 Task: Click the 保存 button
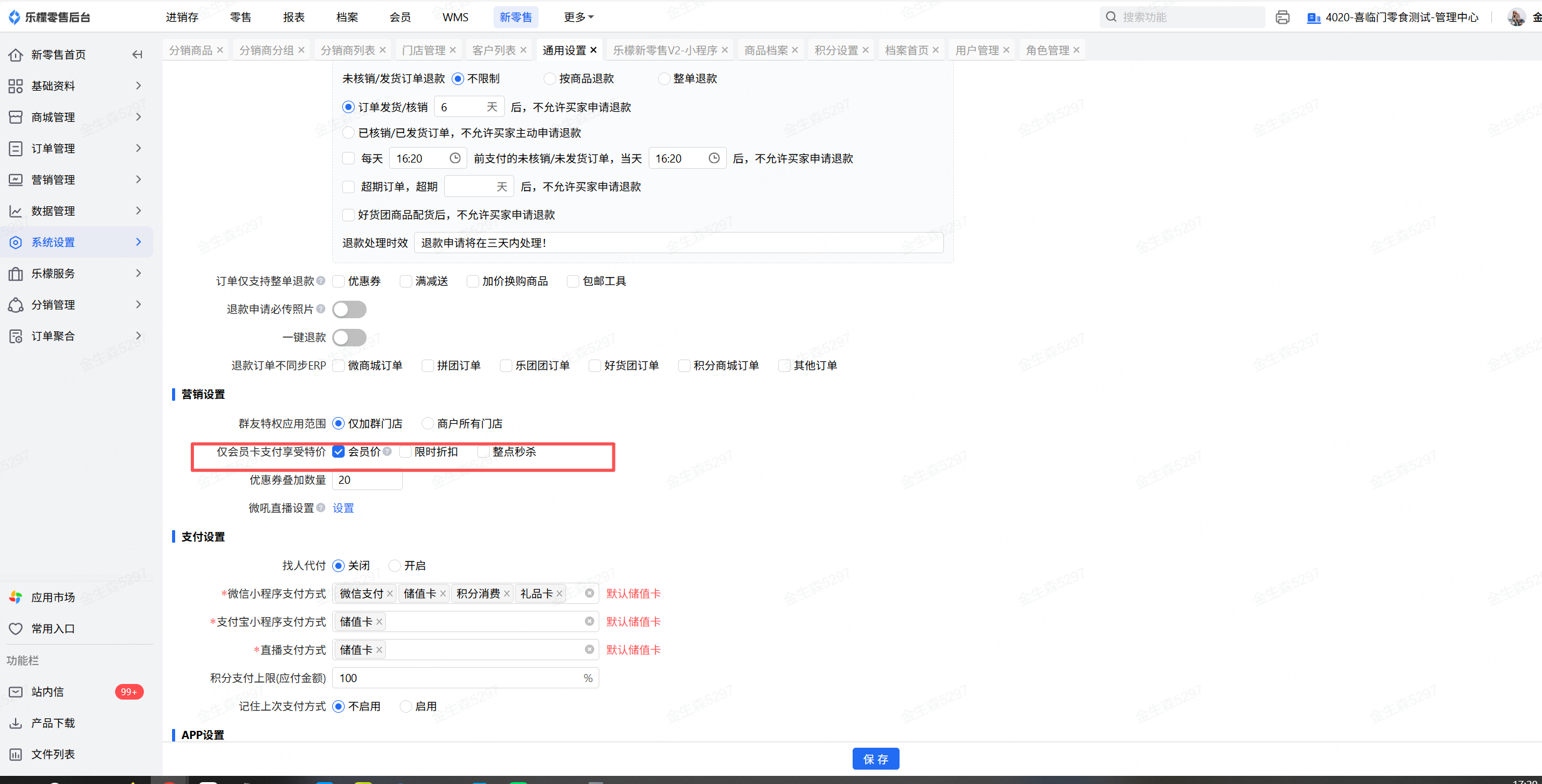875,759
